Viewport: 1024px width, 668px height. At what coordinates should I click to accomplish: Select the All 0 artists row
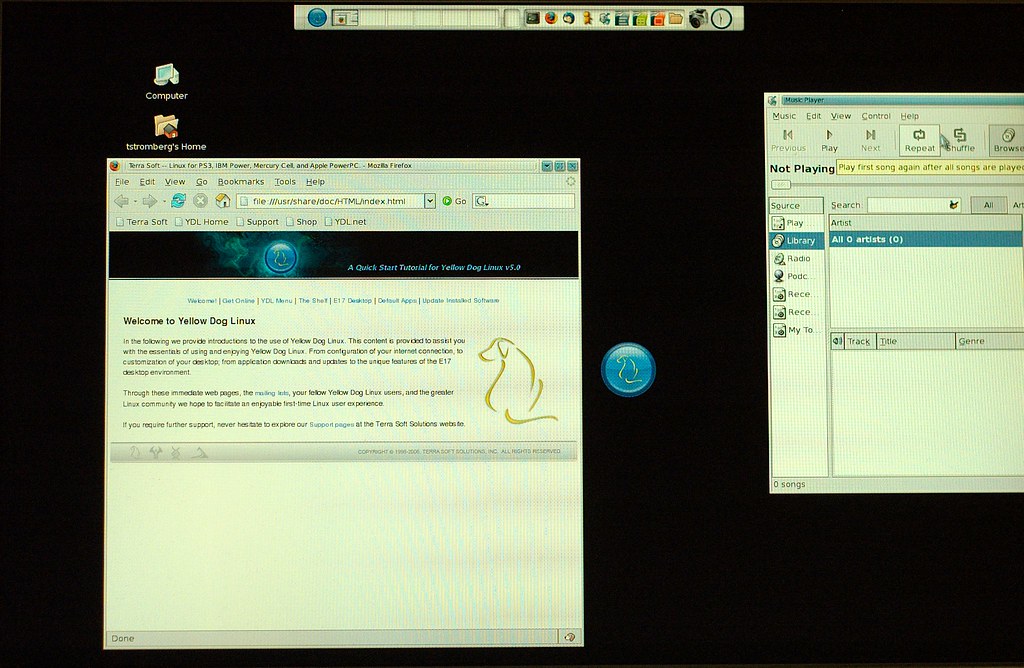pos(925,240)
